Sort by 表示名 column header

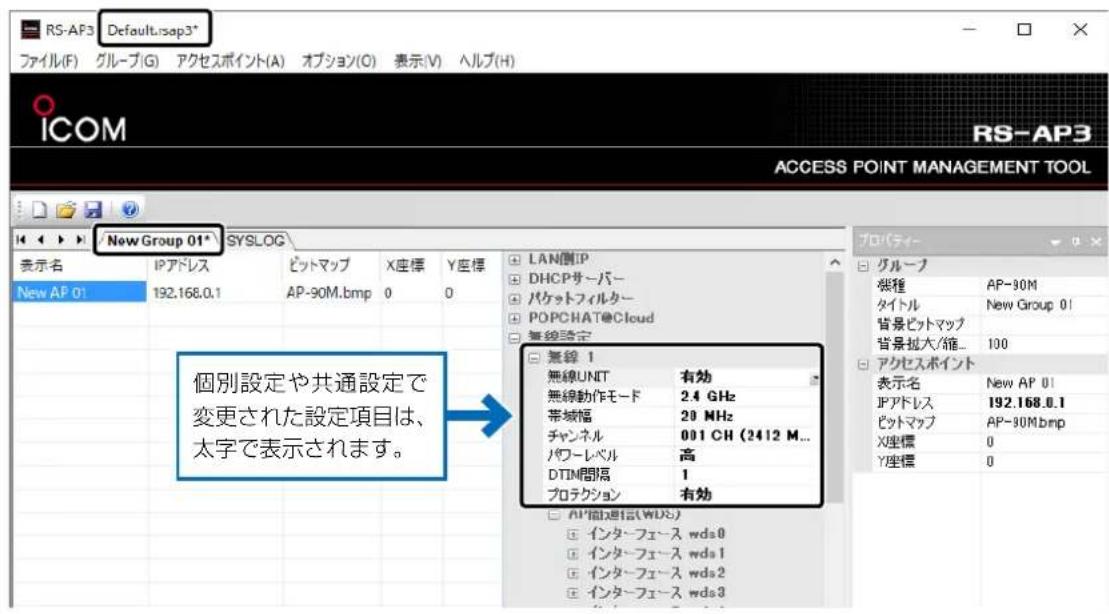point(41,266)
